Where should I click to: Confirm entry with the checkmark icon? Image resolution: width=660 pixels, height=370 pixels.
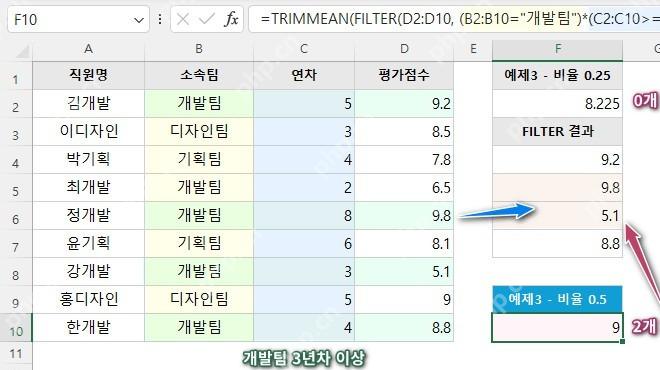point(206,19)
